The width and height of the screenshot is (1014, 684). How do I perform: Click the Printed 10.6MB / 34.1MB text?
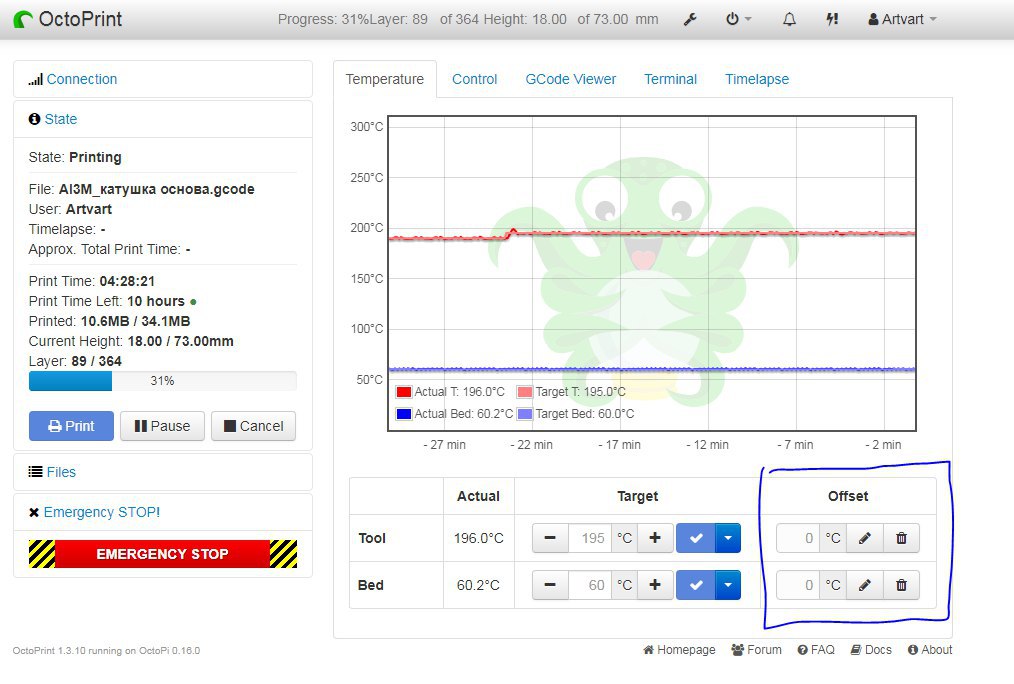coord(109,321)
